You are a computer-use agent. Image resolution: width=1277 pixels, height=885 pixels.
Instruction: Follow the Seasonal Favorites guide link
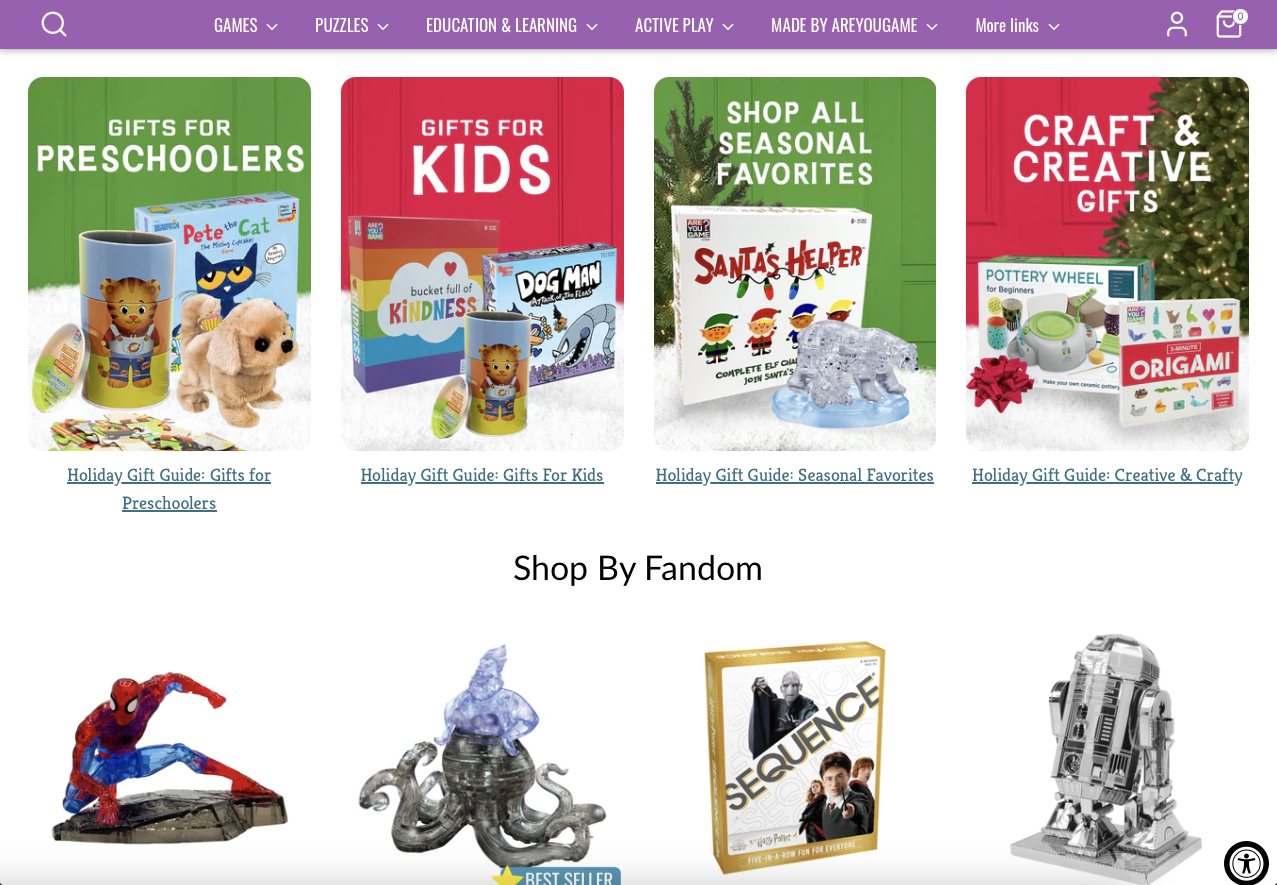pyautogui.click(x=795, y=475)
